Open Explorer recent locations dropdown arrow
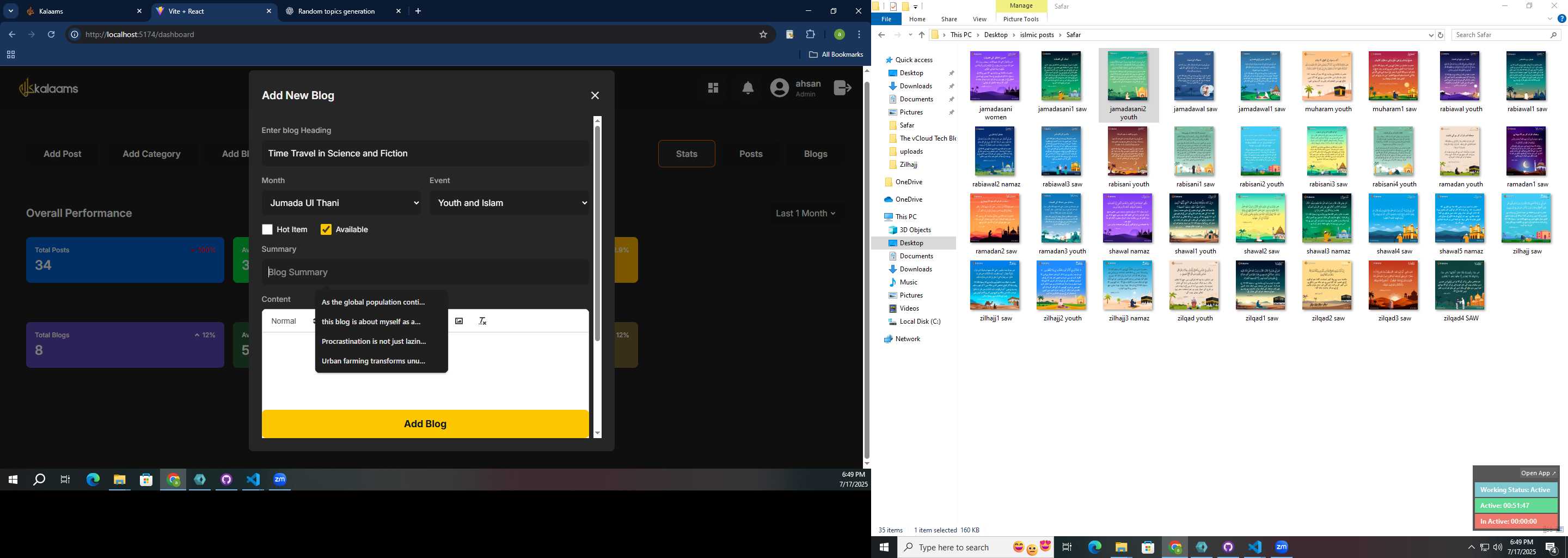 coord(910,35)
